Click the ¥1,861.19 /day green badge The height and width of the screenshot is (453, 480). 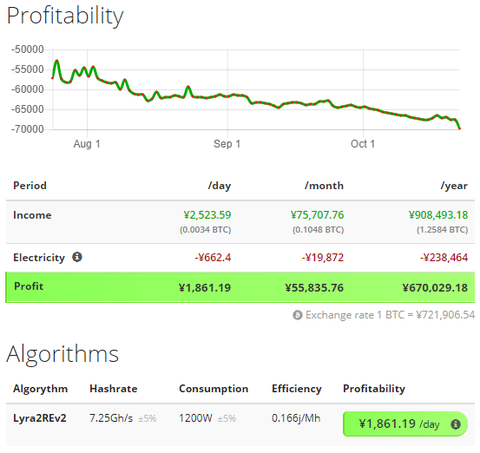(405, 424)
